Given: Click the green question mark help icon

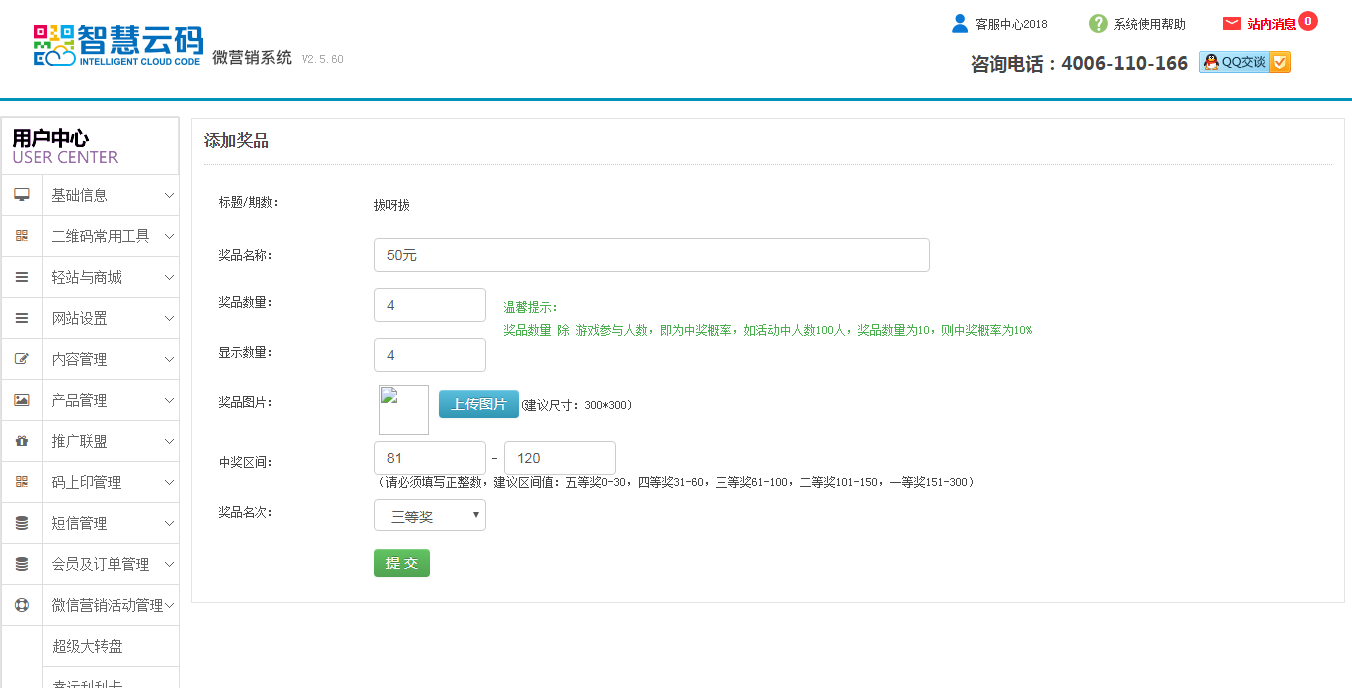Looking at the screenshot, I should click(x=1098, y=24).
